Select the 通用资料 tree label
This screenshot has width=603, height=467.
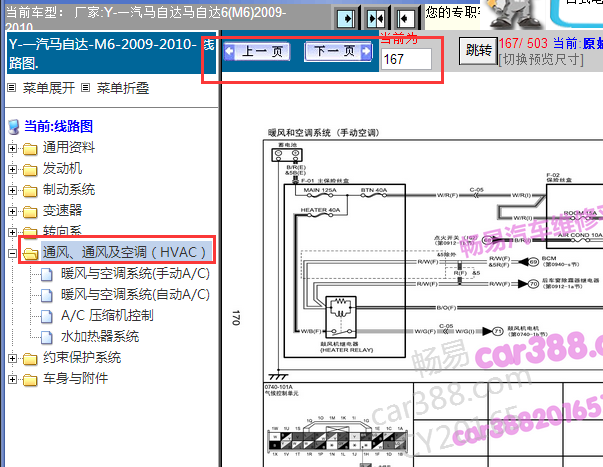coord(69,147)
